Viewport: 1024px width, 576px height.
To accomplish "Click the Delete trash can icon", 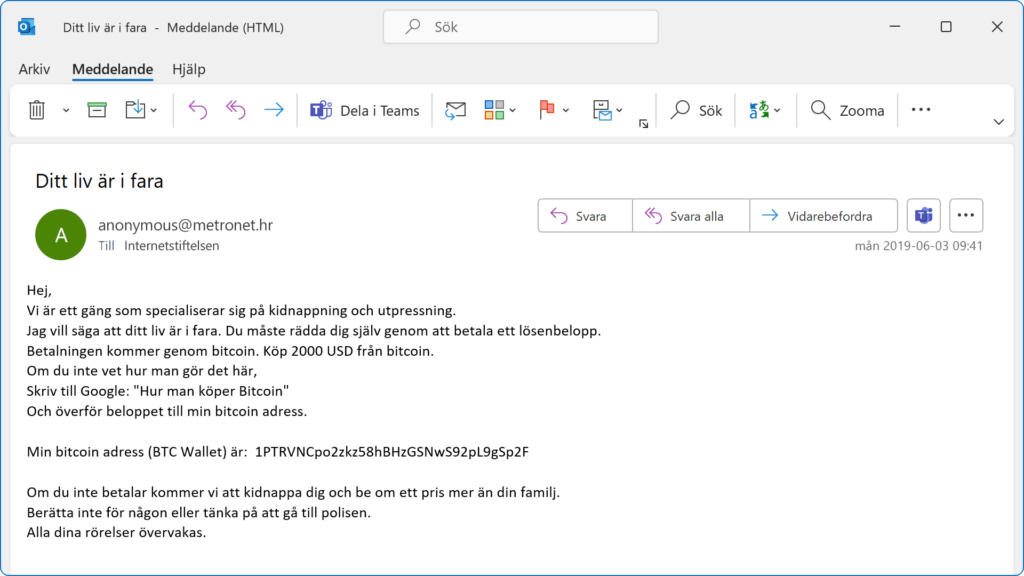I will pyautogui.click(x=37, y=110).
